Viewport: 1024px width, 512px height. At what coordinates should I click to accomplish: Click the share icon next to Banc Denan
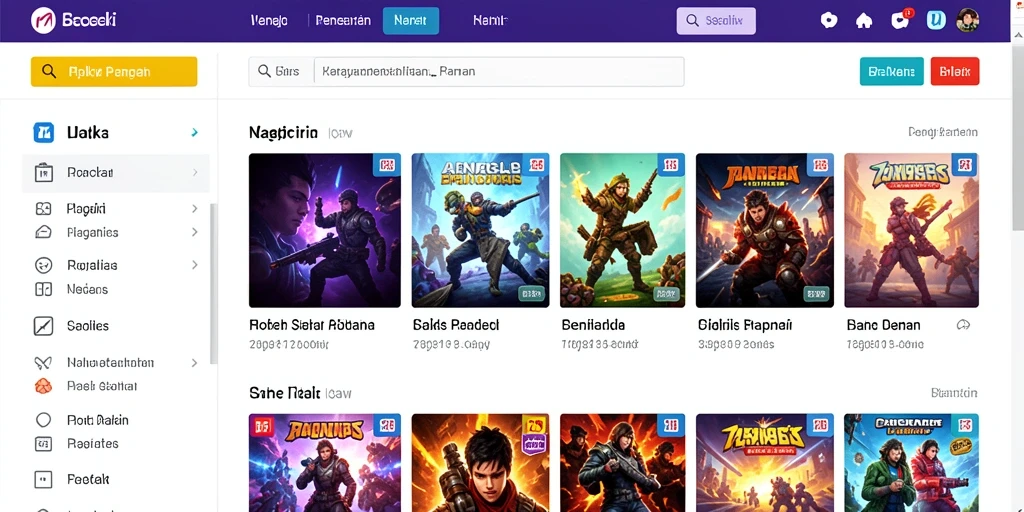click(x=963, y=325)
